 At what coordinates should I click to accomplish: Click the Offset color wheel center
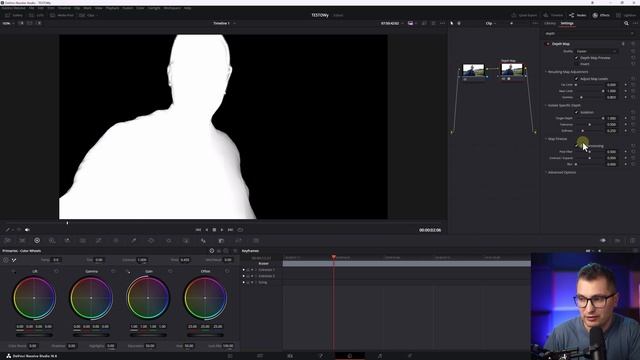(205, 298)
